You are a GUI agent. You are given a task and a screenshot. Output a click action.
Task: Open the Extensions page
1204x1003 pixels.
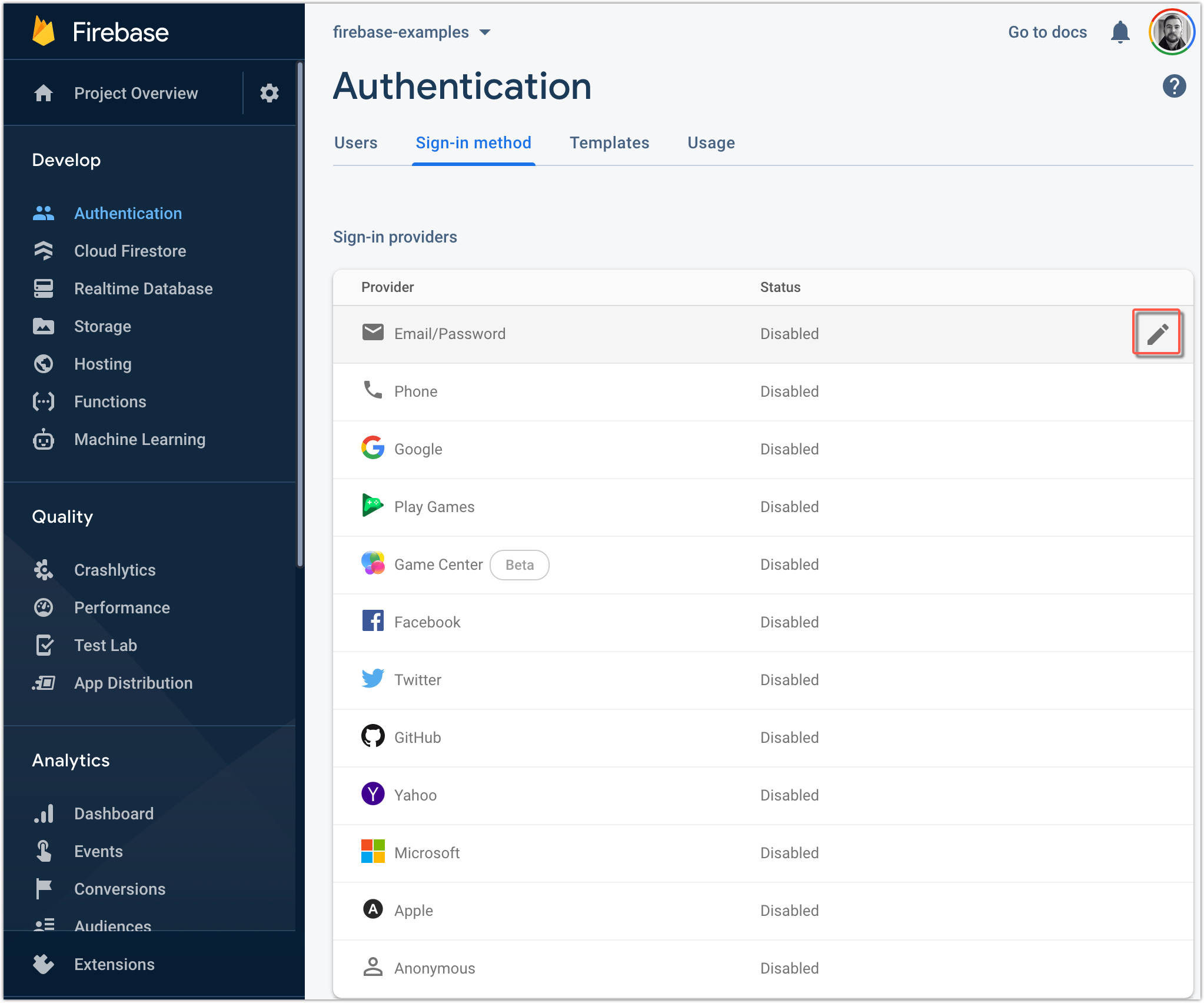[115, 964]
